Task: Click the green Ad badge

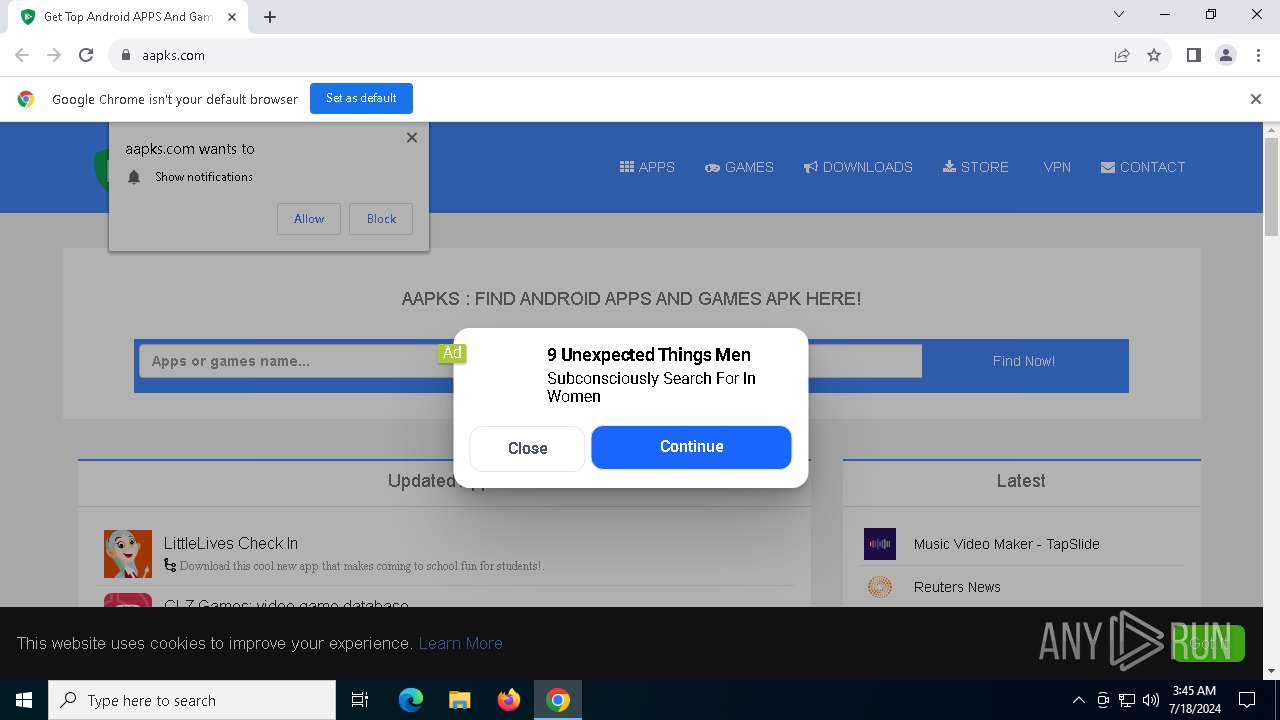Action: (x=452, y=353)
